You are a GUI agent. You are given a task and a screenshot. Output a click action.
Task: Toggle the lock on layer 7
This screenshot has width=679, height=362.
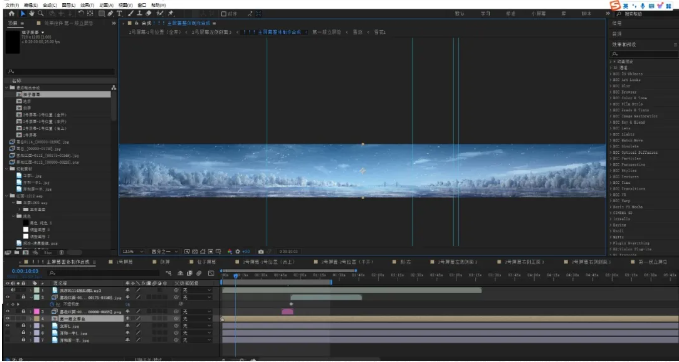click(x=23, y=340)
